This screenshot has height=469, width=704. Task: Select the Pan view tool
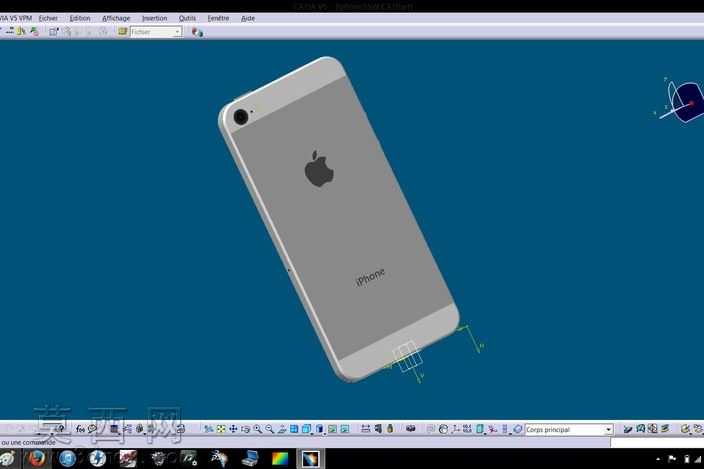click(233, 429)
